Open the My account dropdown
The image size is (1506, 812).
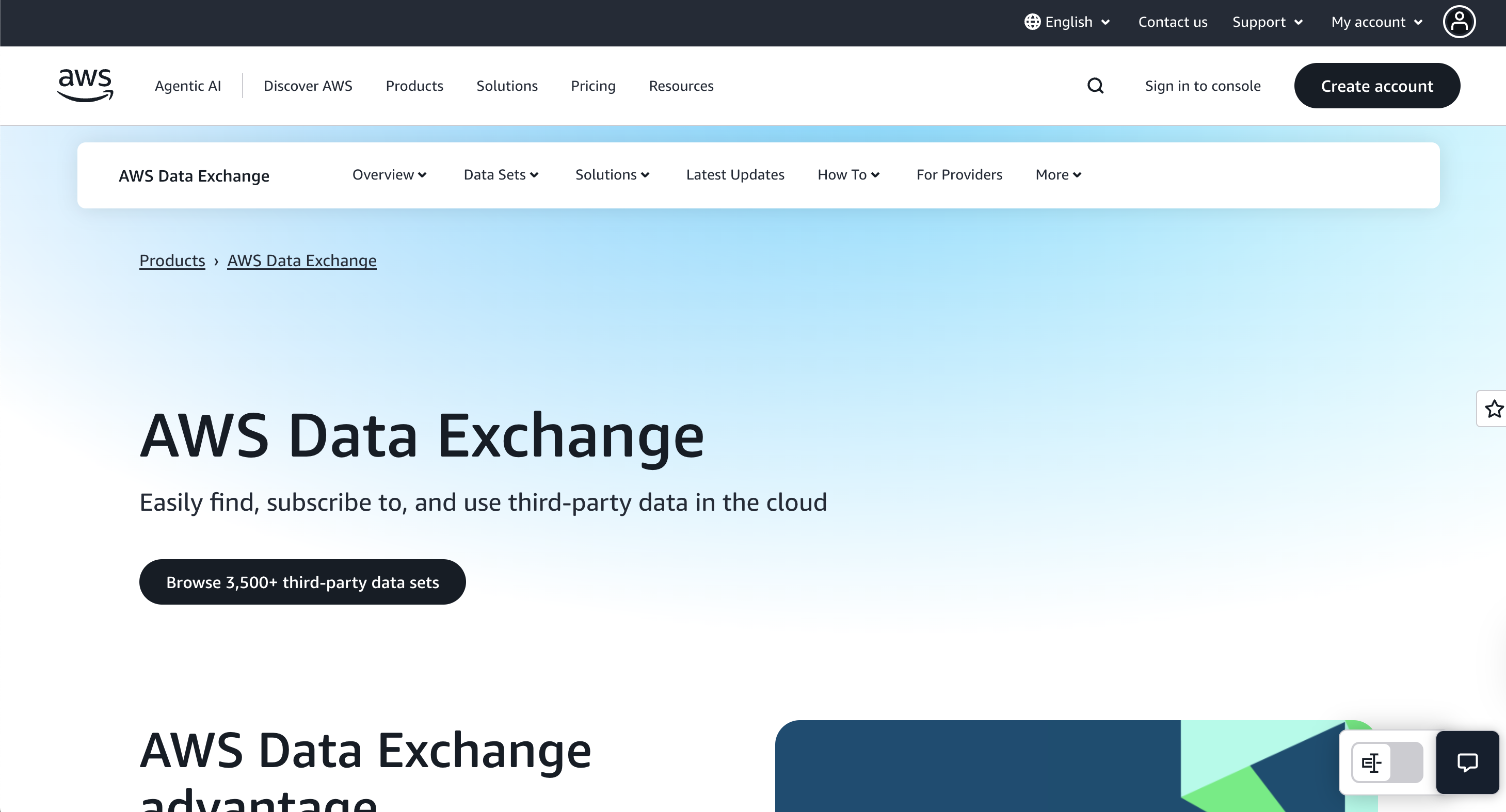tap(1377, 22)
